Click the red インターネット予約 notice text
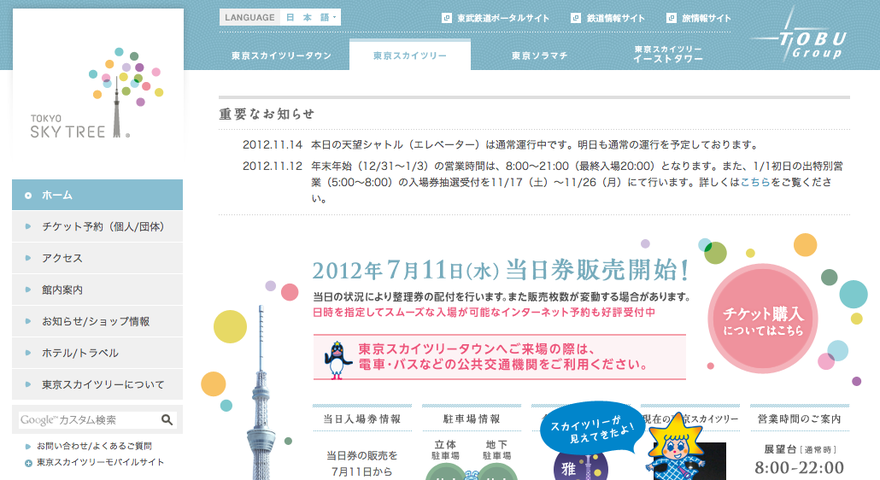 coord(484,312)
